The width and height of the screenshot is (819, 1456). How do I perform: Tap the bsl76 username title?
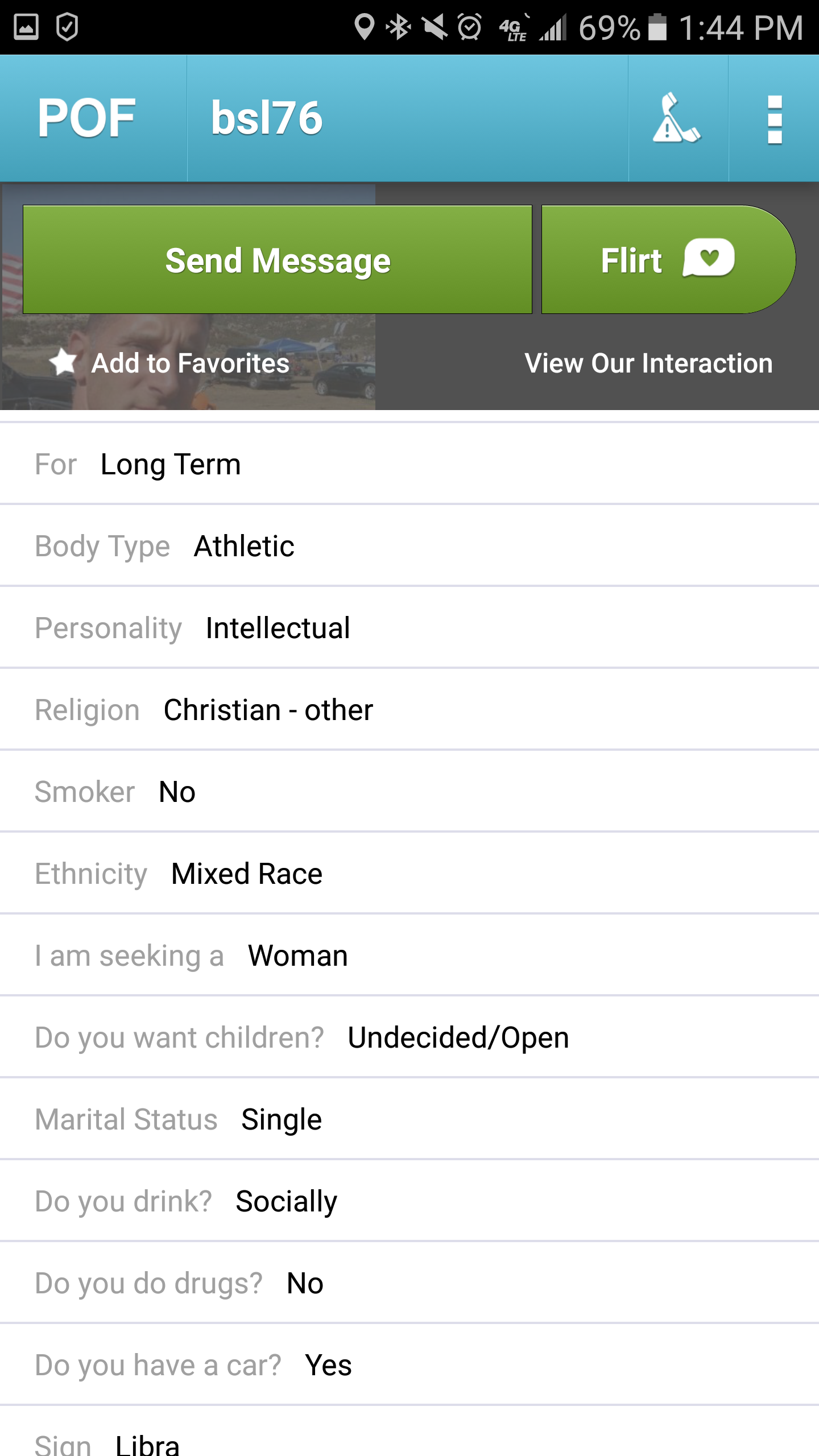click(267, 118)
